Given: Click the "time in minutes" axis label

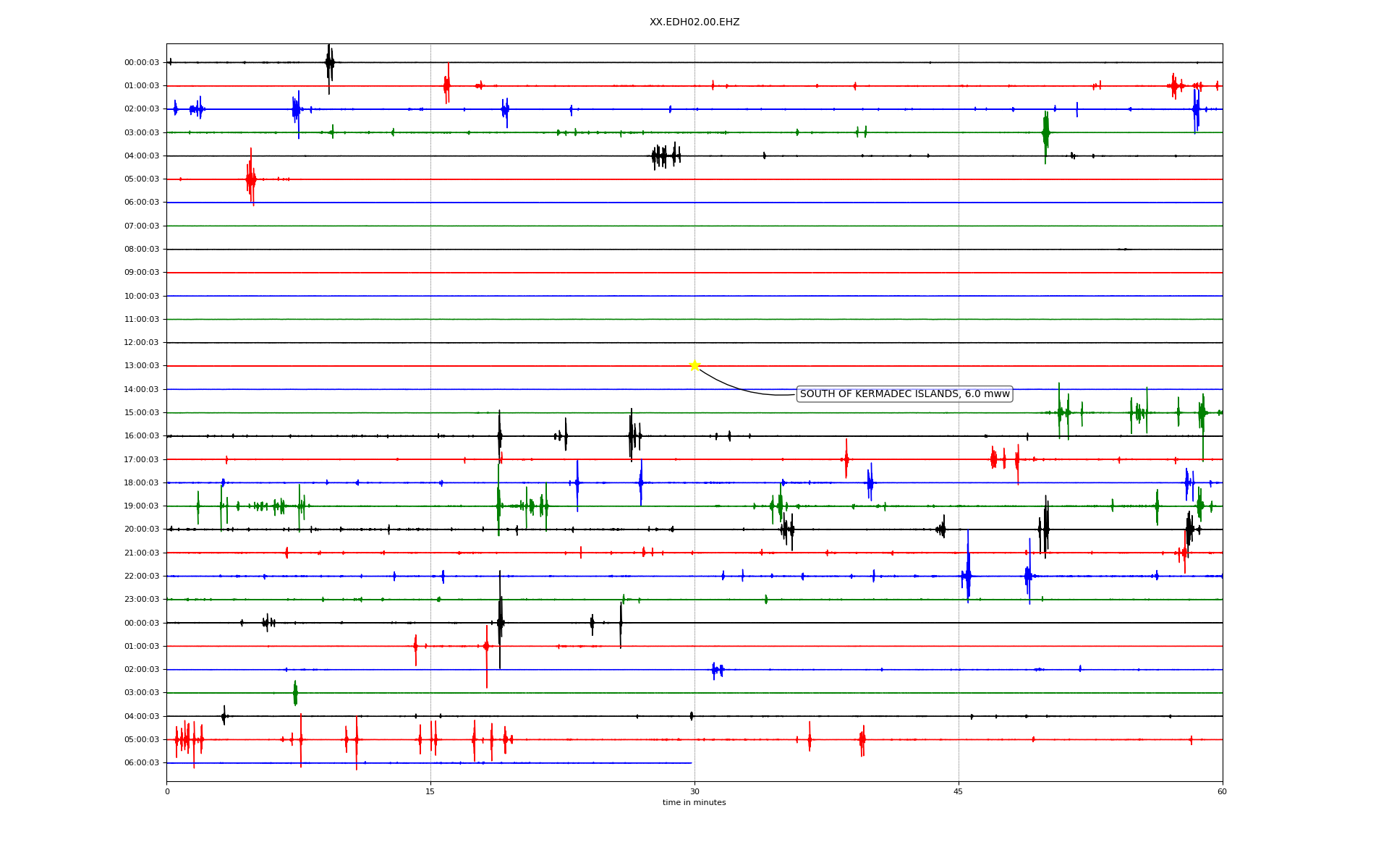Looking at the screenshot, I should point(694,803).
